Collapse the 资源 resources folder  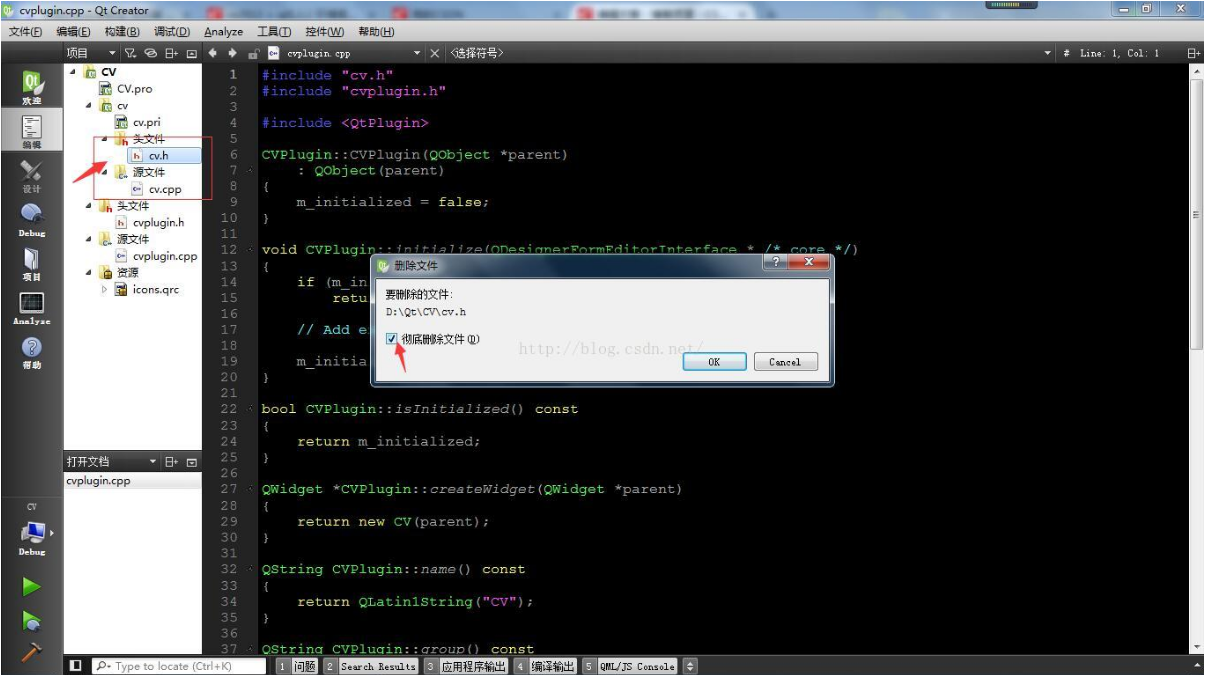pos(89,272)
